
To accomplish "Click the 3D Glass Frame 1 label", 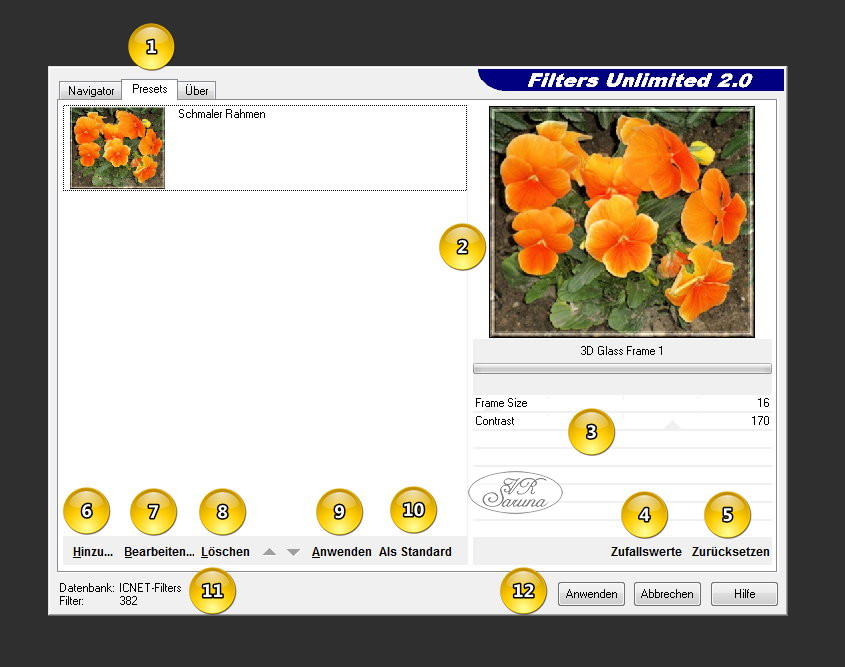I will 622,351.
